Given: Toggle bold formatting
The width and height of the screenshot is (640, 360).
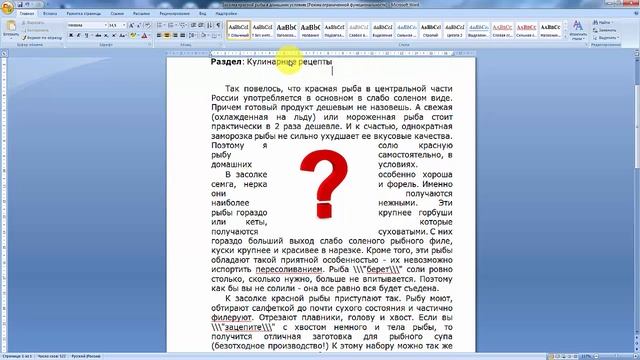Looking at the screenshot, I should 71,36.
